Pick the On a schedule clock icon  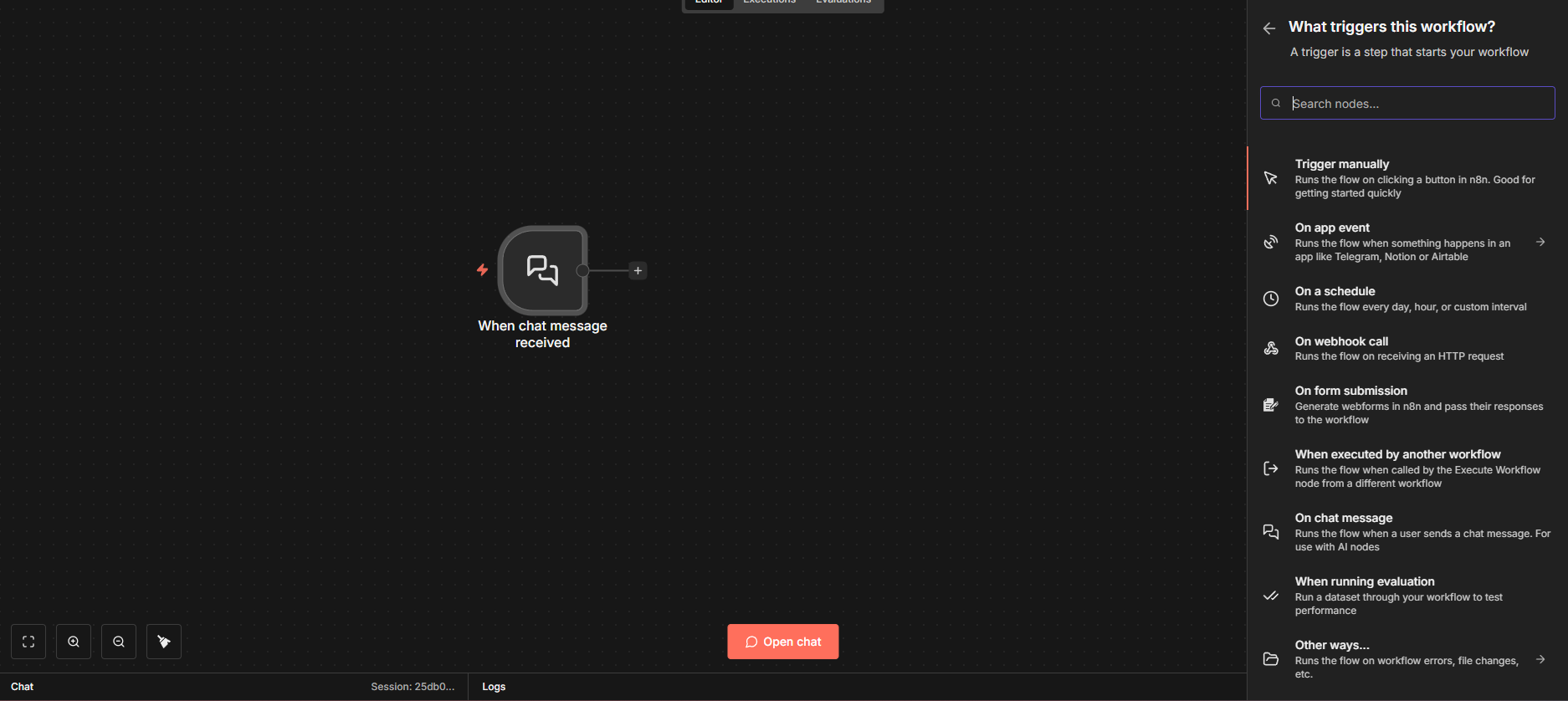click(1271, 299)
